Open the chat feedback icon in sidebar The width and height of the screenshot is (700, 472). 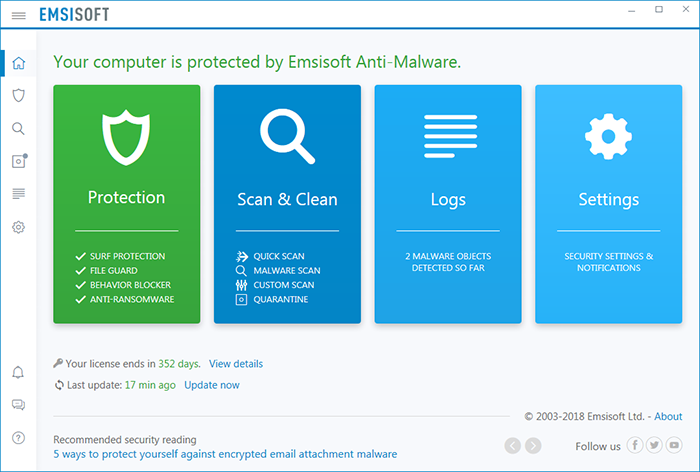pyautogui.click(x=18, y=405)
